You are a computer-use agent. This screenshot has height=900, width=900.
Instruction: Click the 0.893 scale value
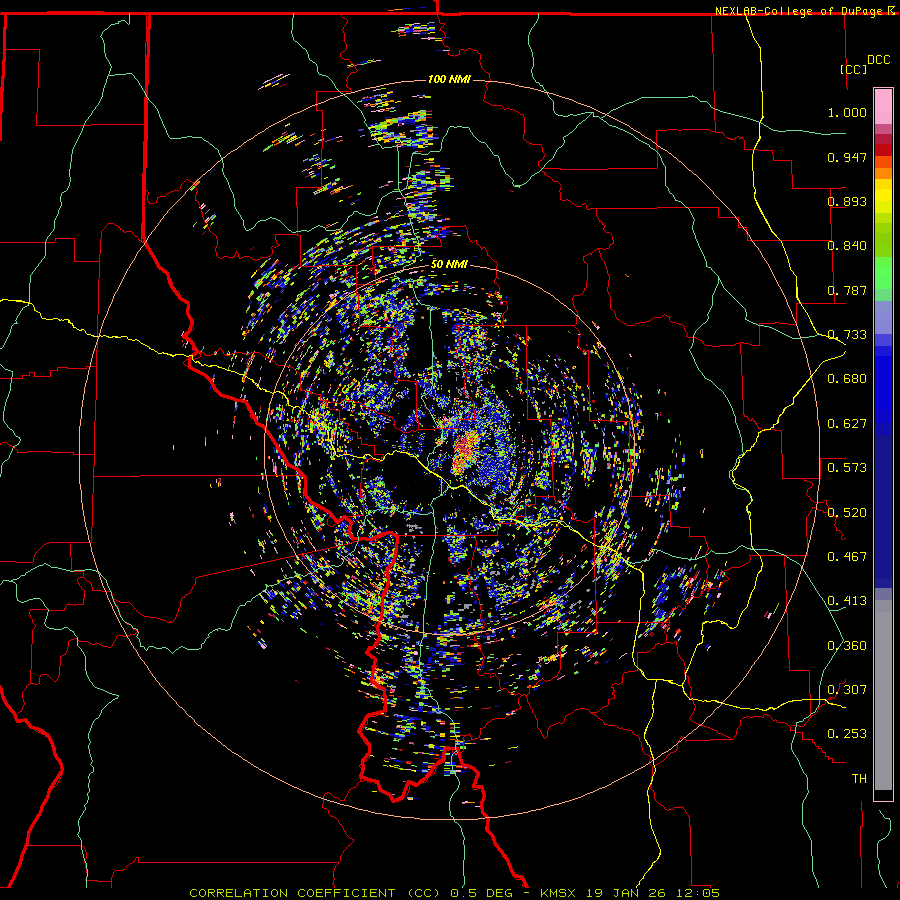pos(847,201)
